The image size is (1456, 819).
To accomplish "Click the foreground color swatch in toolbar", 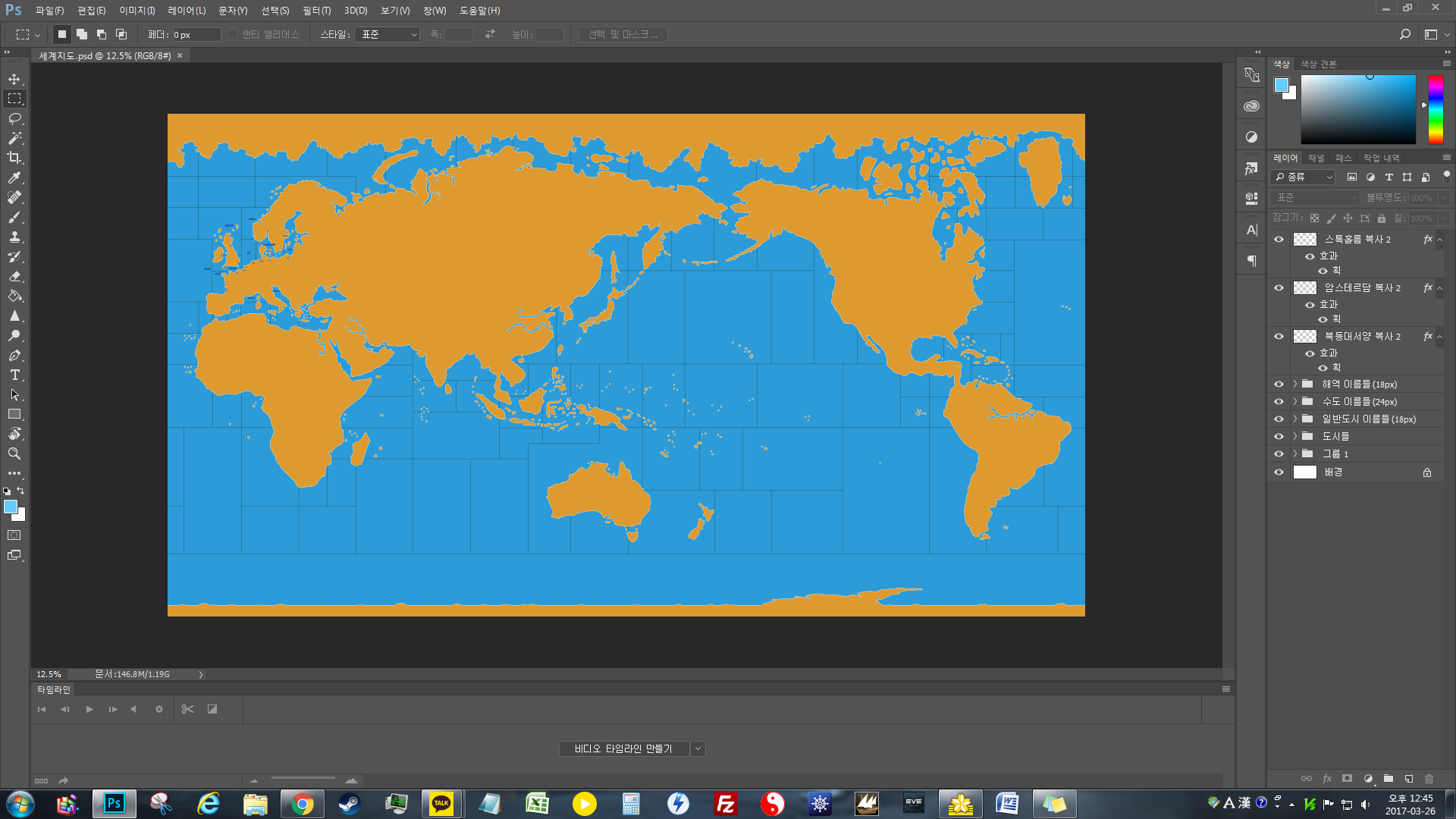I will coord(11,507).
